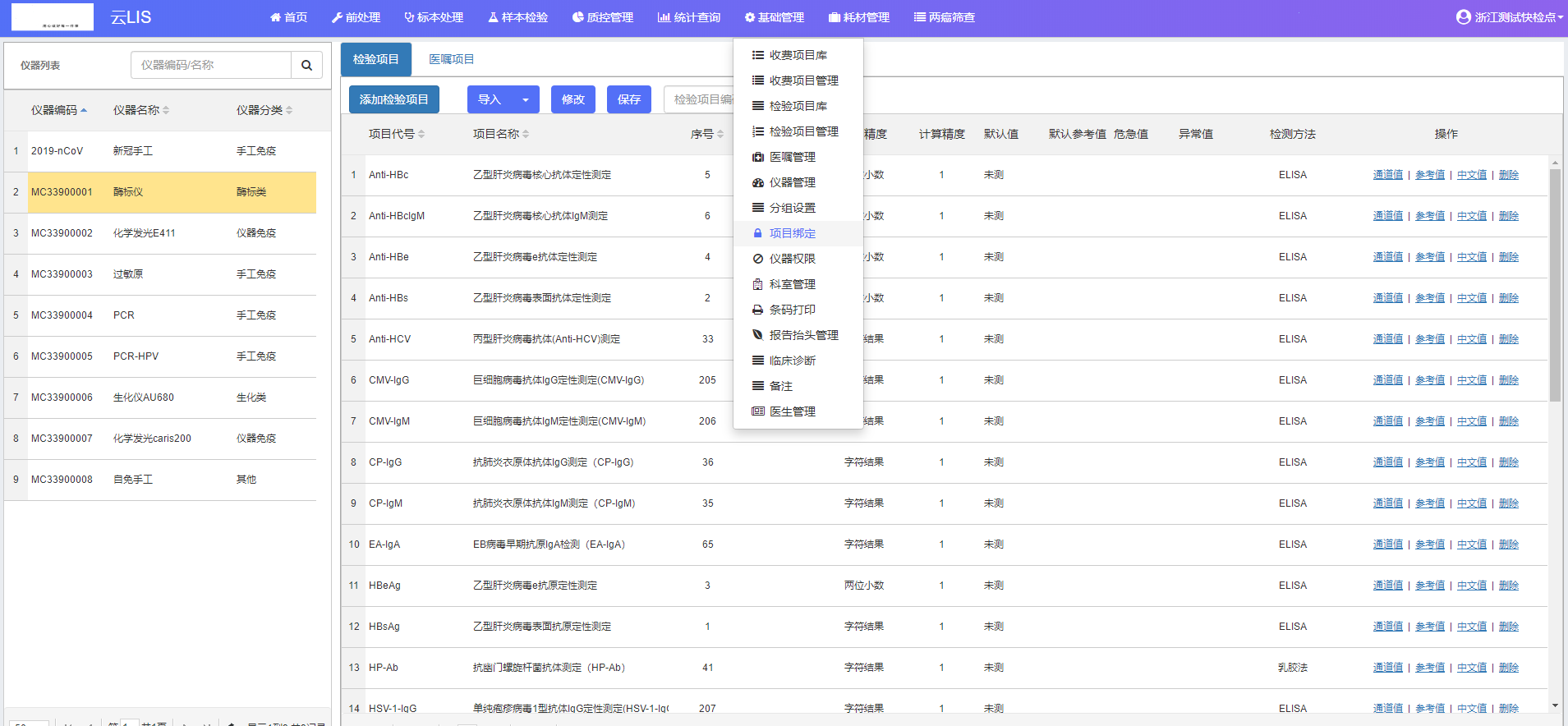Click the wrench icon beside 前处理
This screenshot has width=1568, height=726.
click(x=337, y=17)
